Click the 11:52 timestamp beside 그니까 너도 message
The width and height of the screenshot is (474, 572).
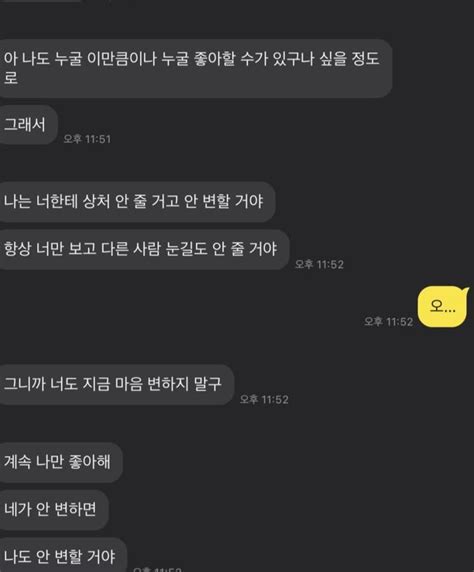[x=264, y=399]
